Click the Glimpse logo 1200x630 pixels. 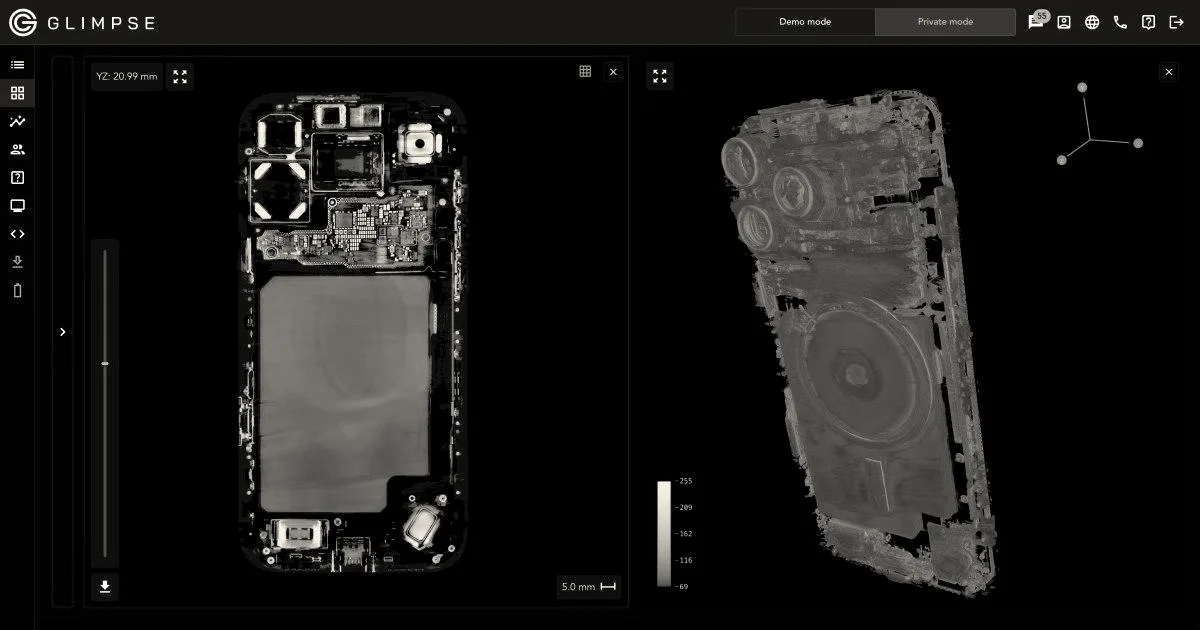tap(82, 22)
